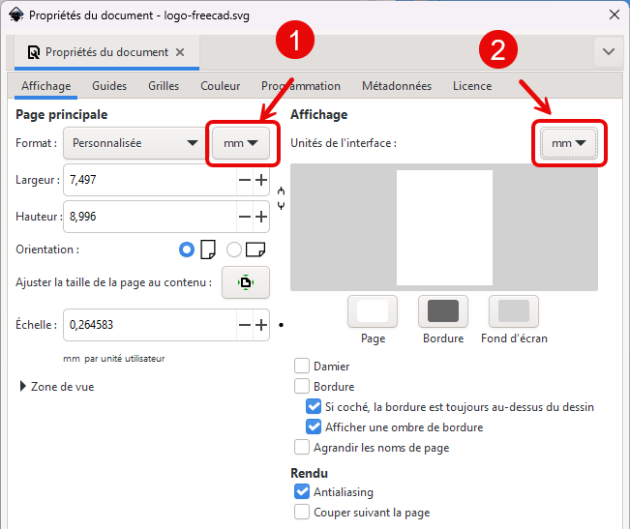
Task: Open the Format Personnalisée dropdown
Action: coord(133,143)
